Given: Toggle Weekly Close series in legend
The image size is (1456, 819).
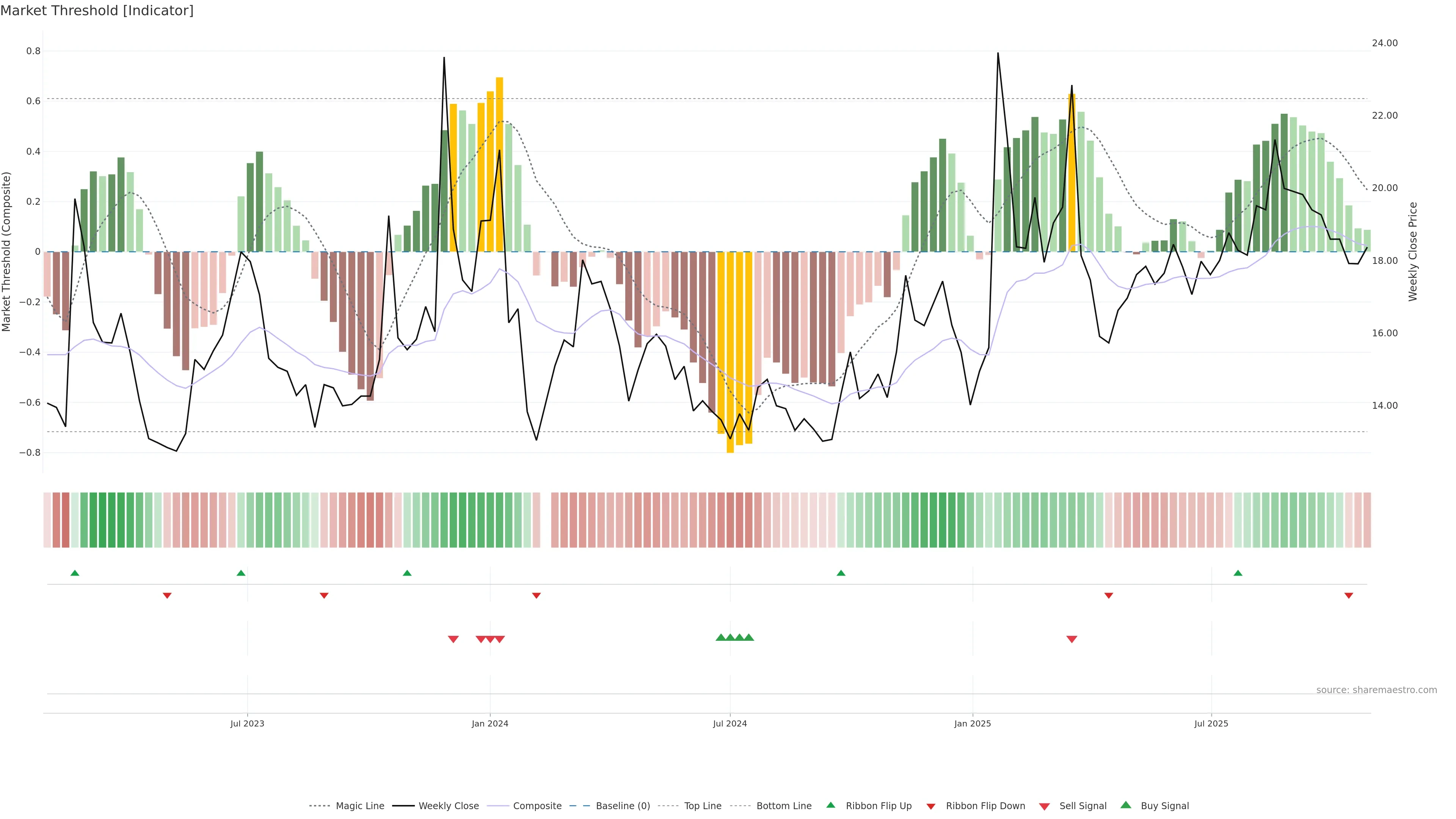Looking at the screenshot, I should (x=448, y=806).
